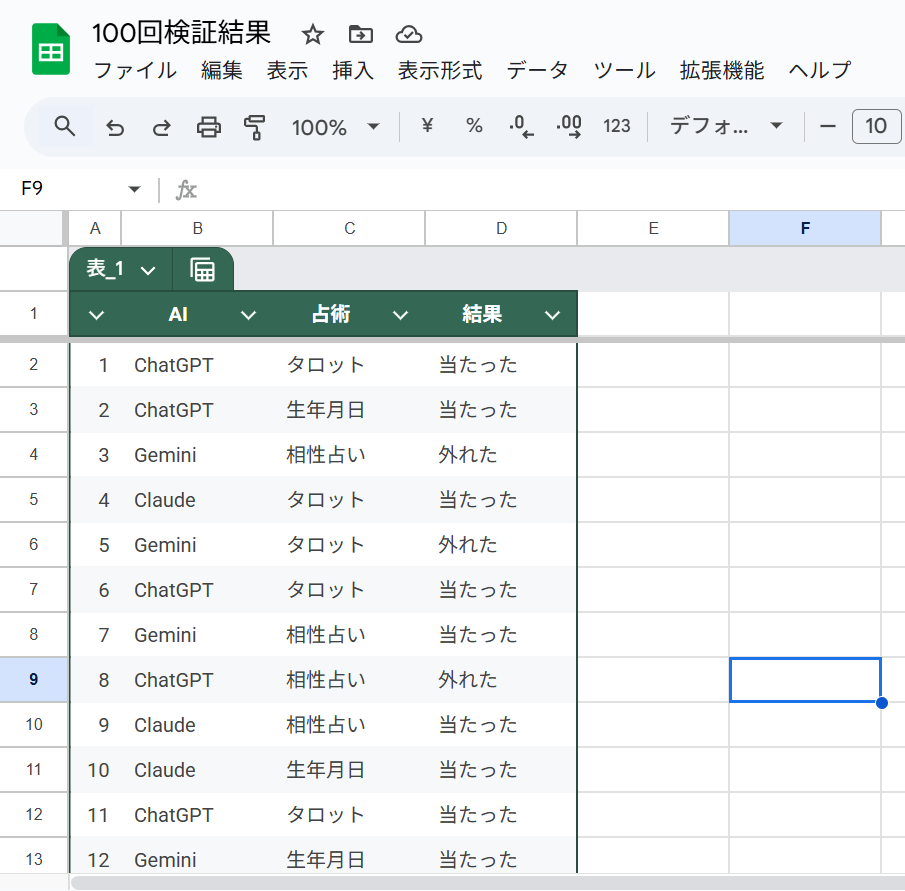905x891 pixels.
Task: Undo the last action
Action: 112,126
